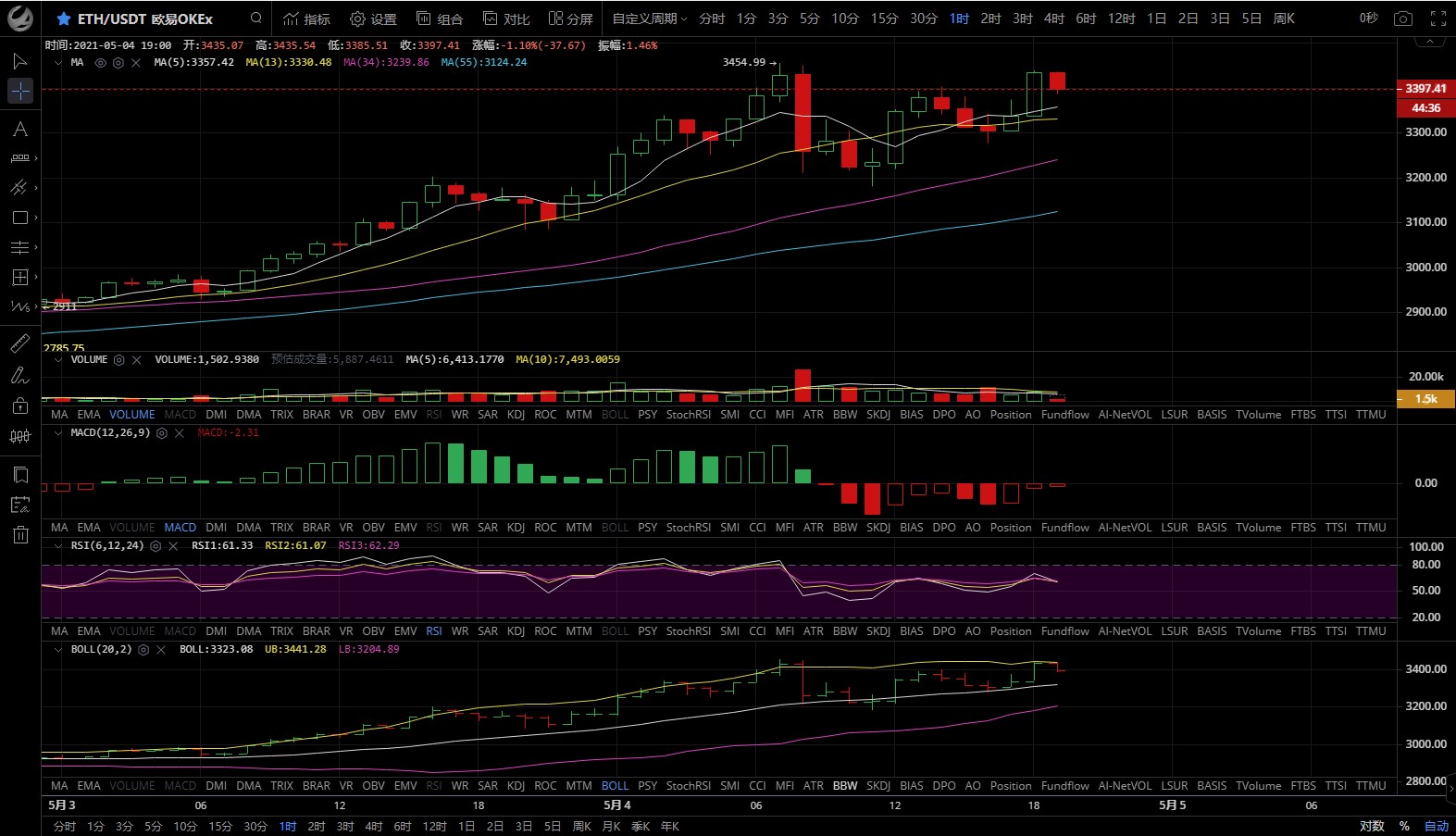The image size is (1456, 836).
Task: Select KDJ in the RSI panel indicator tabs
Action: (x=516, y=630)
